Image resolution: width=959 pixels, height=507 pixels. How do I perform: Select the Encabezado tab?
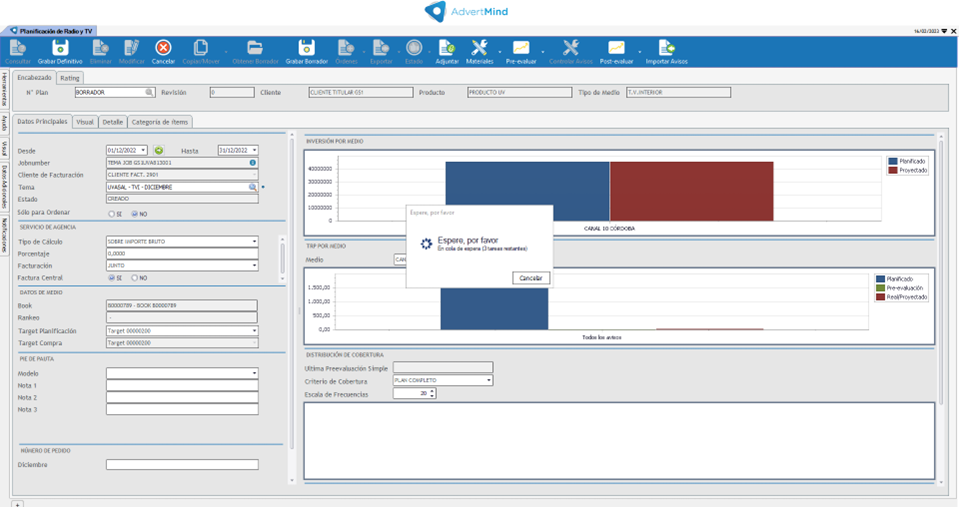pyautogui.click(x=34, y=78)
